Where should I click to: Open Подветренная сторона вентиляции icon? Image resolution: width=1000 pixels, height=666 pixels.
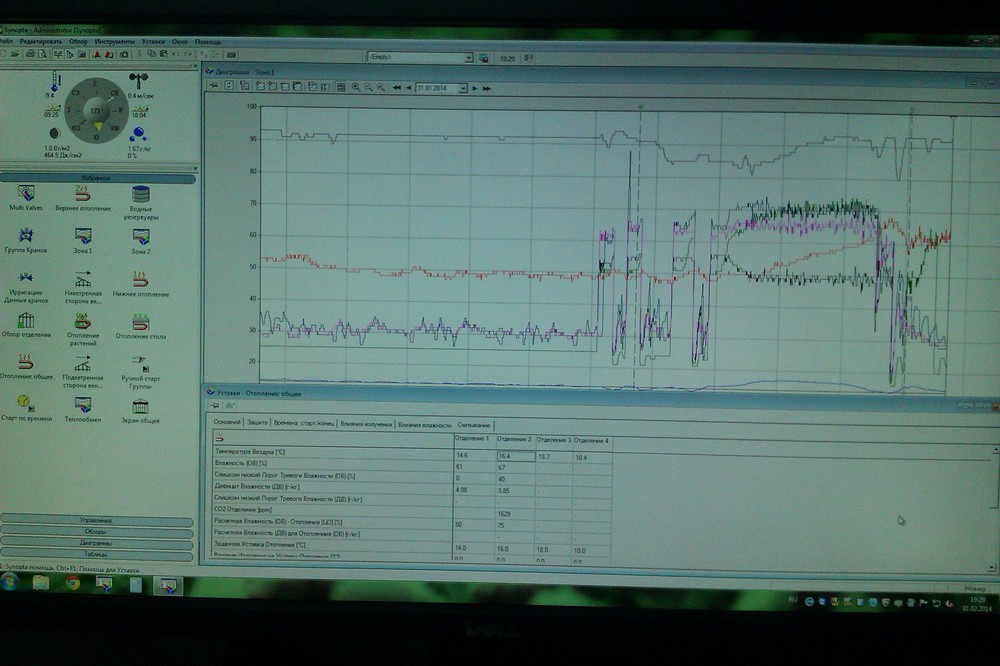[x=83, y=371]
